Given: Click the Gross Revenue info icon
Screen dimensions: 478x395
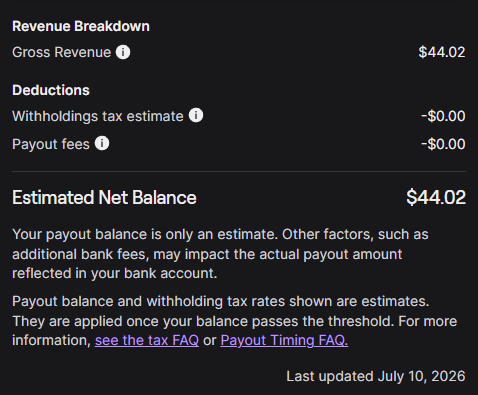Looking at the screenshot, I should 123,52.
